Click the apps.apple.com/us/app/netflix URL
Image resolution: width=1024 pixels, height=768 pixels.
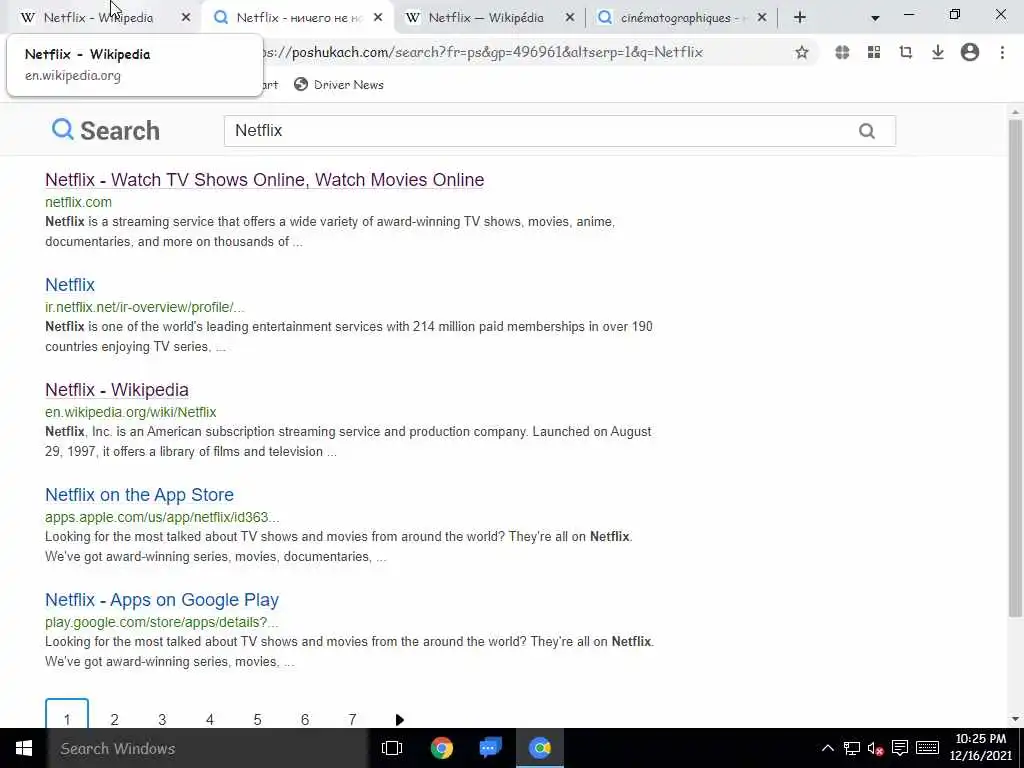click(x=162, y=517)
